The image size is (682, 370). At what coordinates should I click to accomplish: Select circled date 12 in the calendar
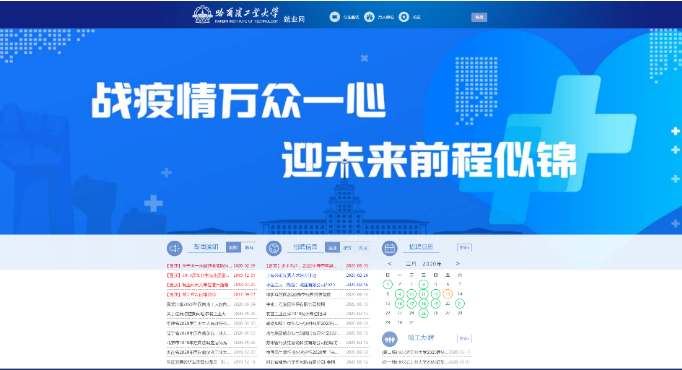pyautogui.click(x=435, y=294)
